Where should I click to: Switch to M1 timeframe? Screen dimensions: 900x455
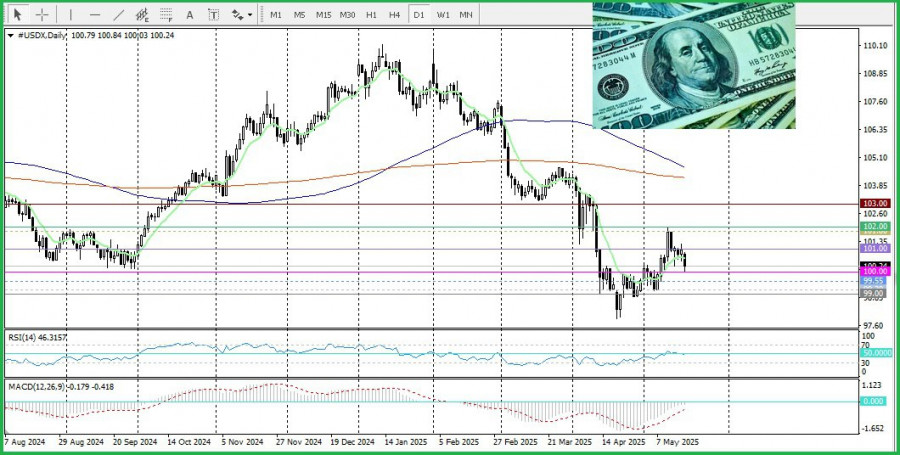(276, 15)
